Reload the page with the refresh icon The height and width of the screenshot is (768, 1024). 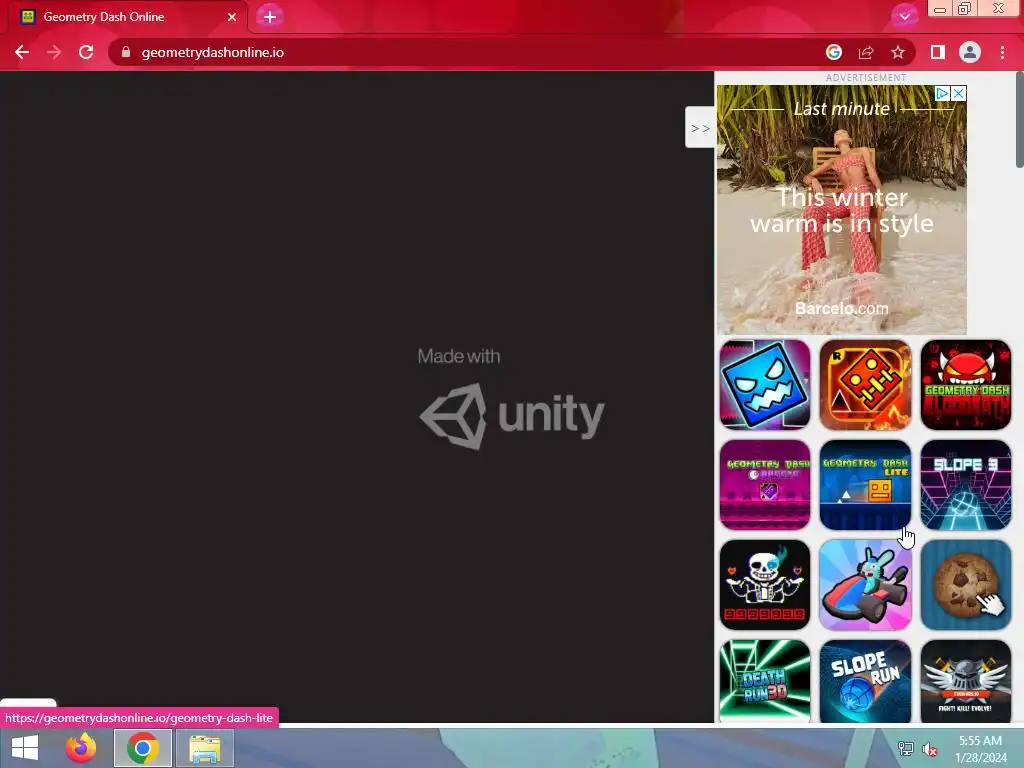pos(86,52)
